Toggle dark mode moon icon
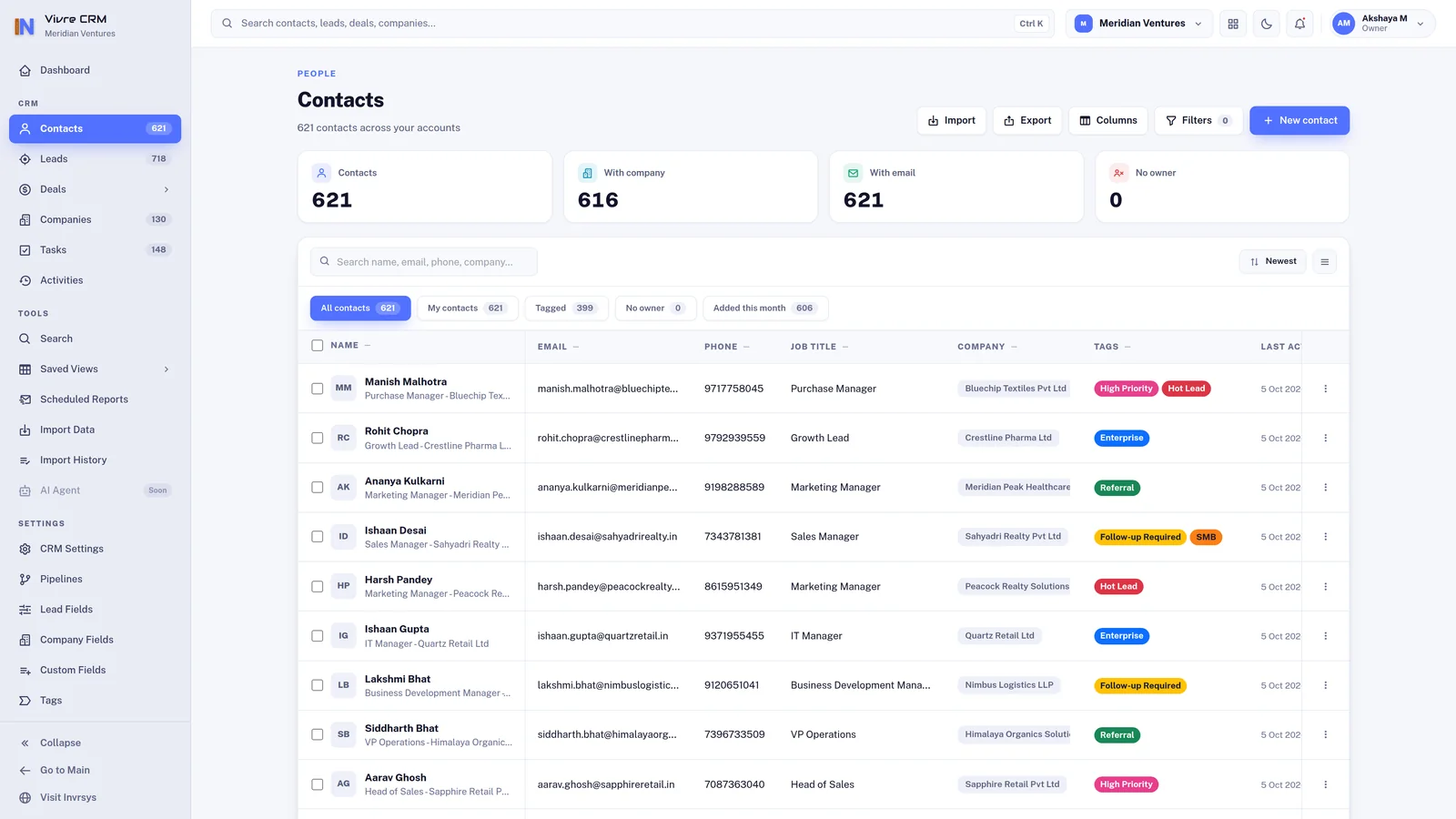1456x819 pixels. click(1267, 24)
